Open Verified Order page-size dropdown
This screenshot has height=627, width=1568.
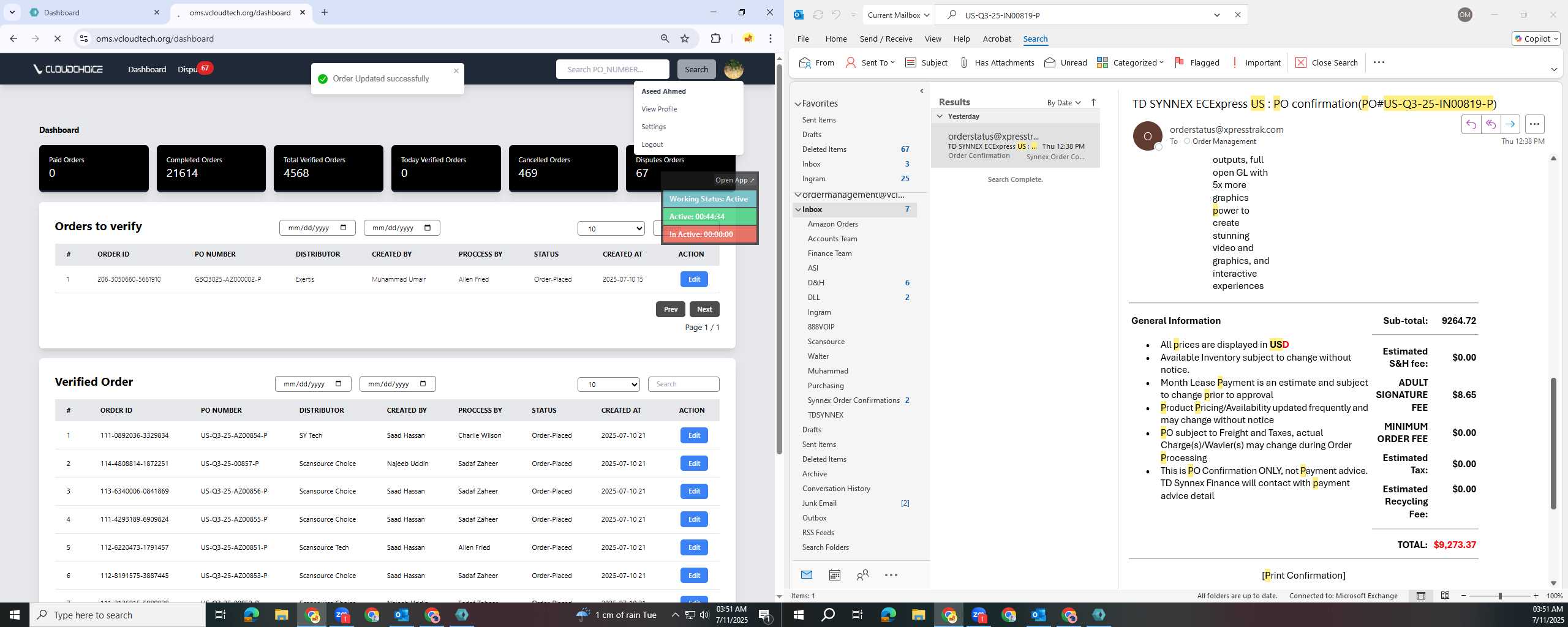coord(609,384)
